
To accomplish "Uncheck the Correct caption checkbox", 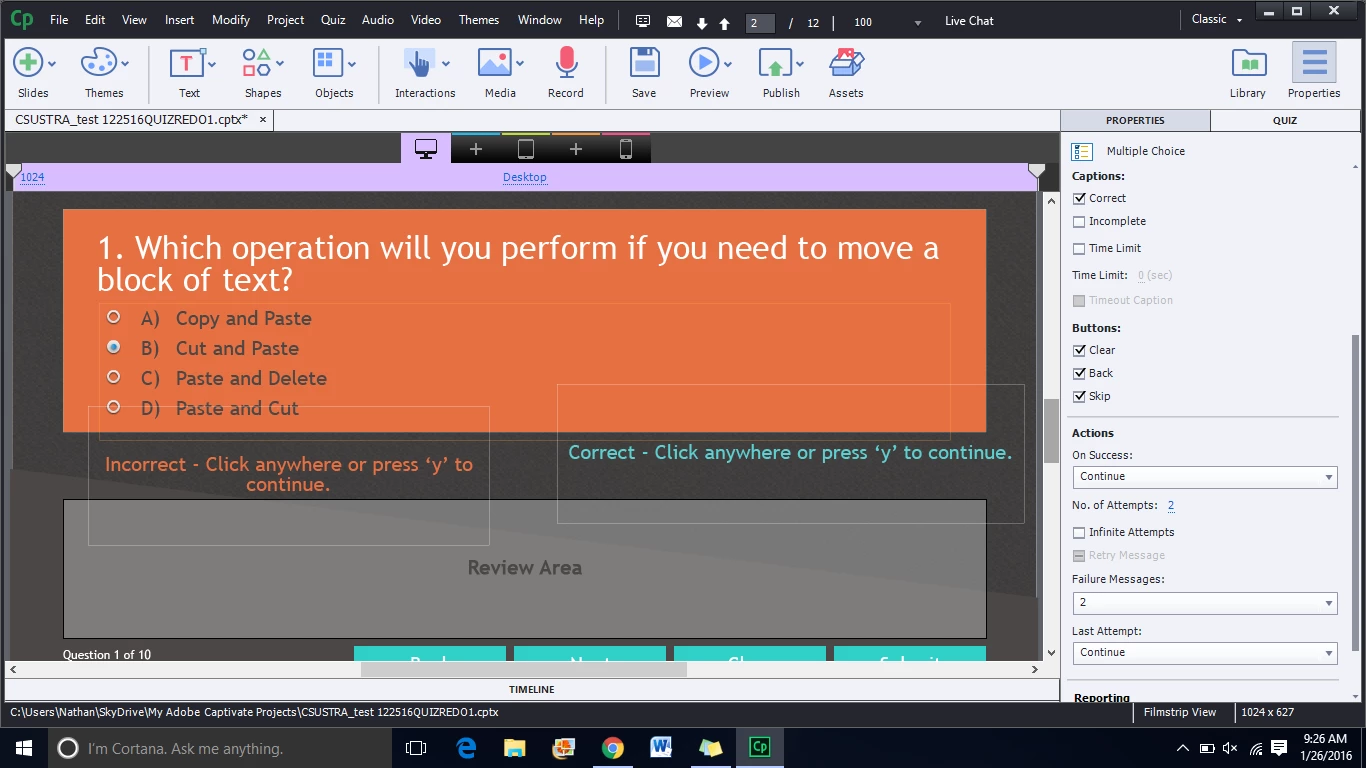I will point(1079,198).
